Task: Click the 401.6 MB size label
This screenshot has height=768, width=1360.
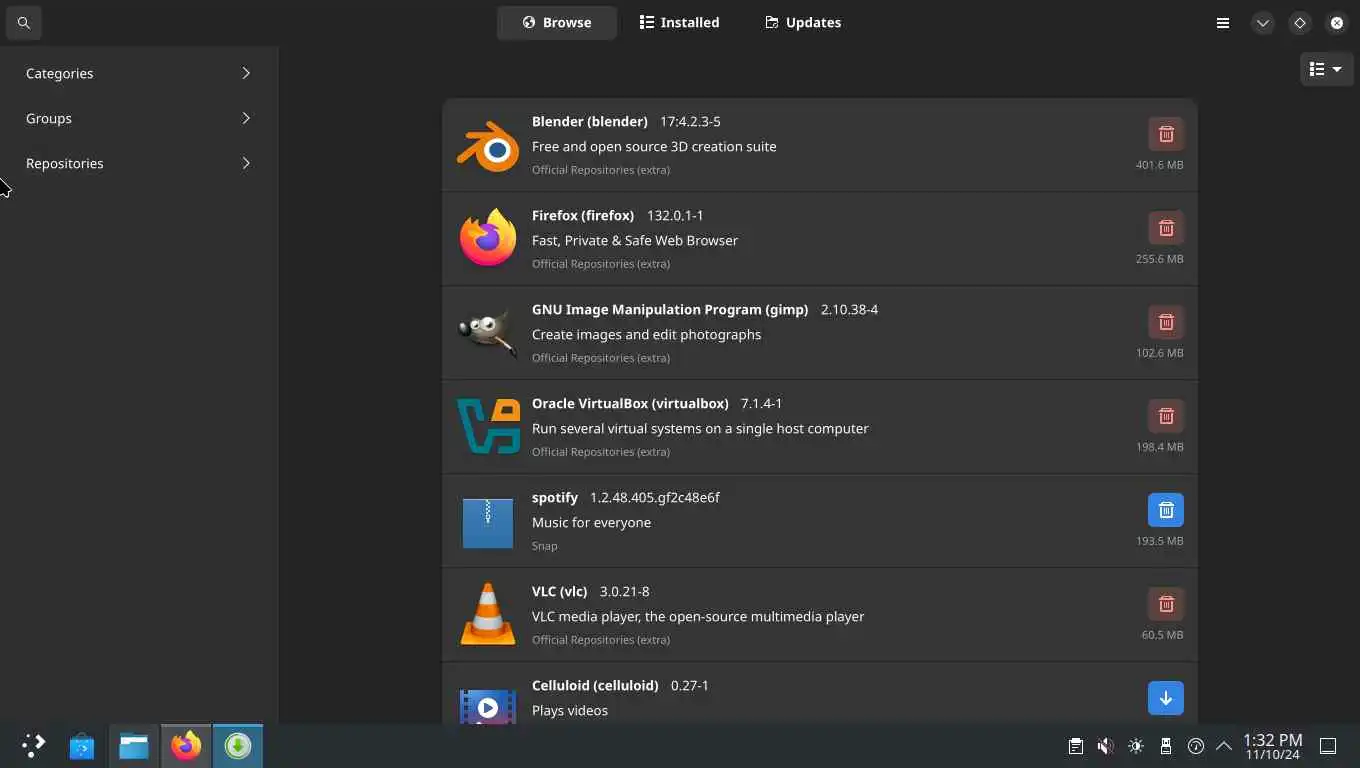Action: coord(1159,165)
